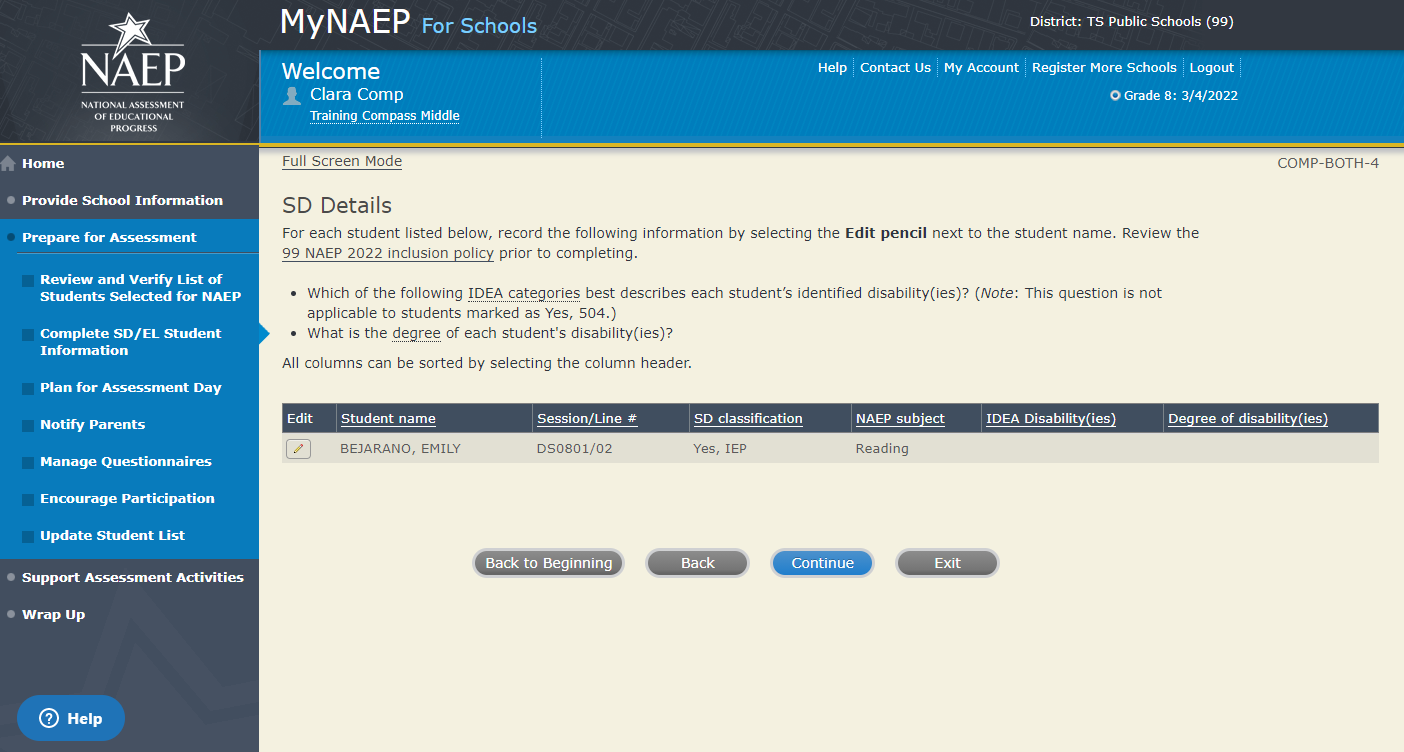The height and width of the screenshot is (752, 1404).
Task: Click the SD Details heading
Action: pyautogui.click(x=337, y=205)
